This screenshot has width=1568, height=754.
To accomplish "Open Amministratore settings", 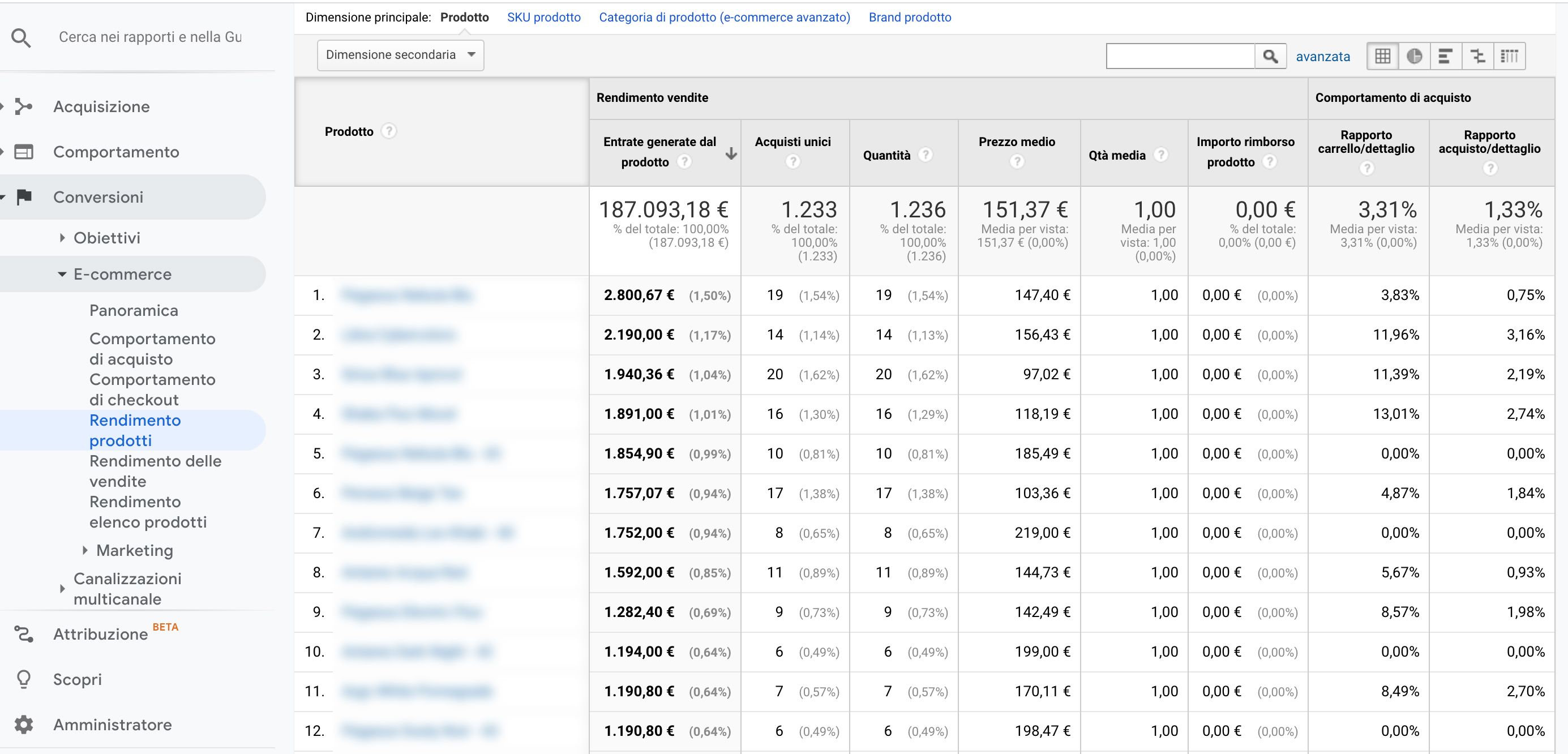I will 112,724.
